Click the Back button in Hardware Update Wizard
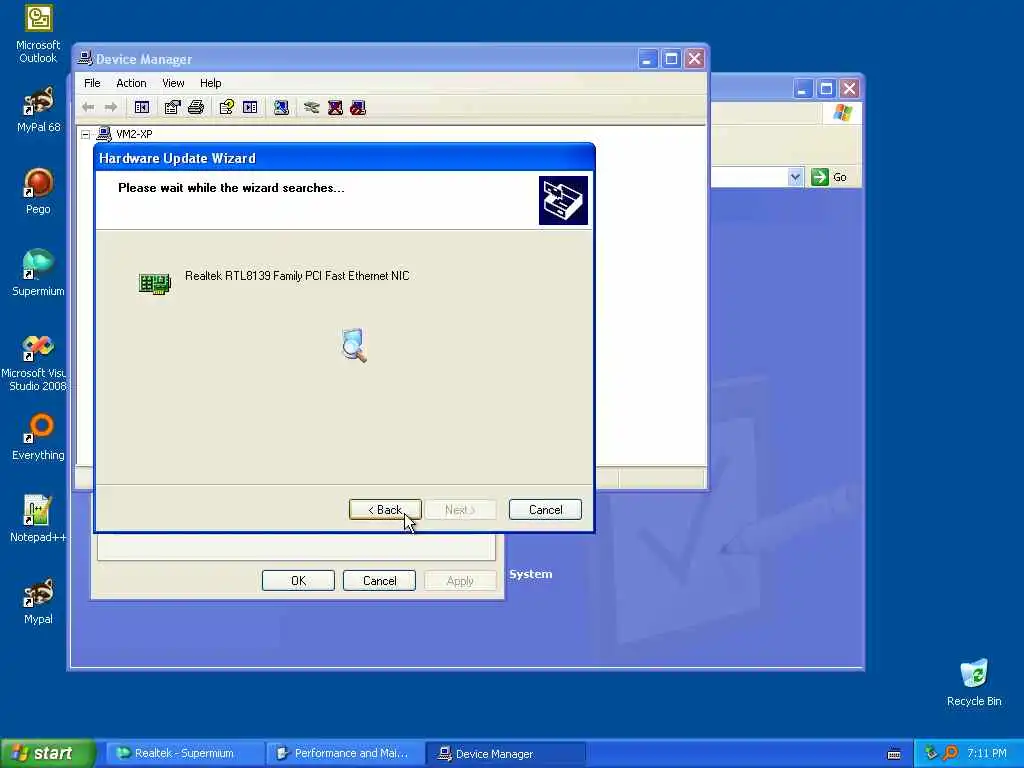Screen dimensions: 1024x768 385,509
